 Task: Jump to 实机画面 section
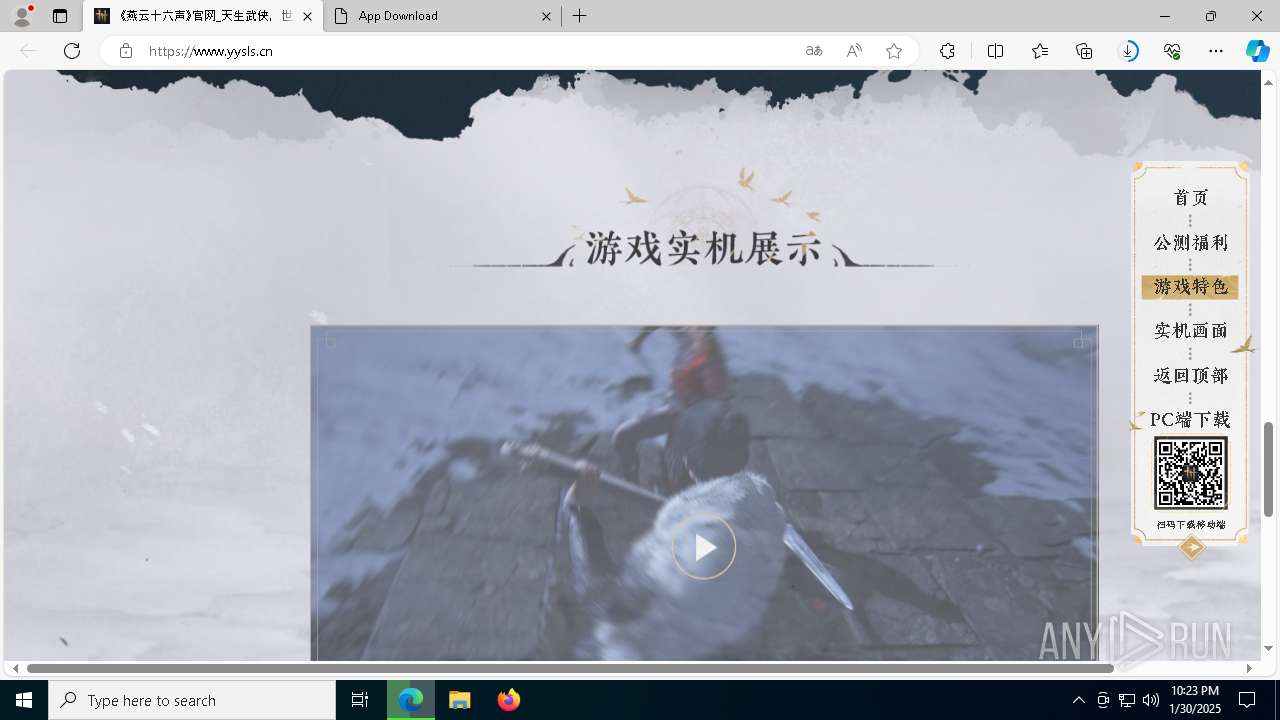(1190, 331)
